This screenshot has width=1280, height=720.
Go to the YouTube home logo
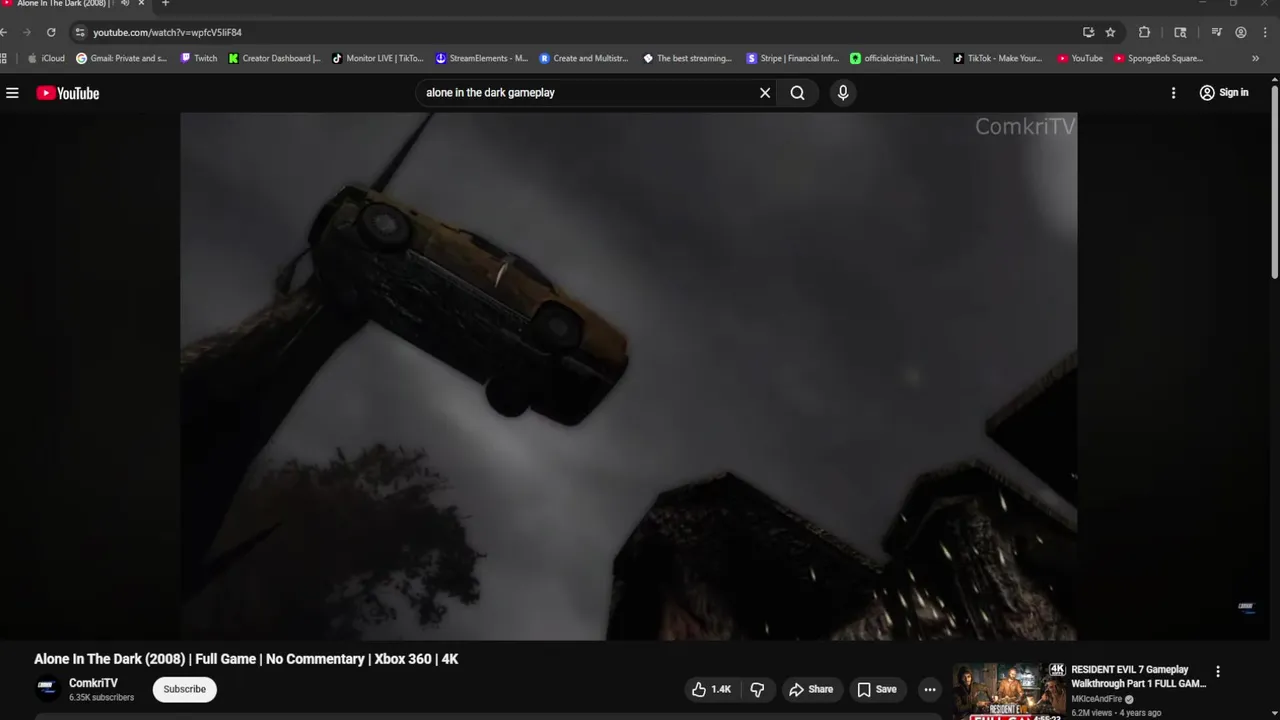(68, 93)
